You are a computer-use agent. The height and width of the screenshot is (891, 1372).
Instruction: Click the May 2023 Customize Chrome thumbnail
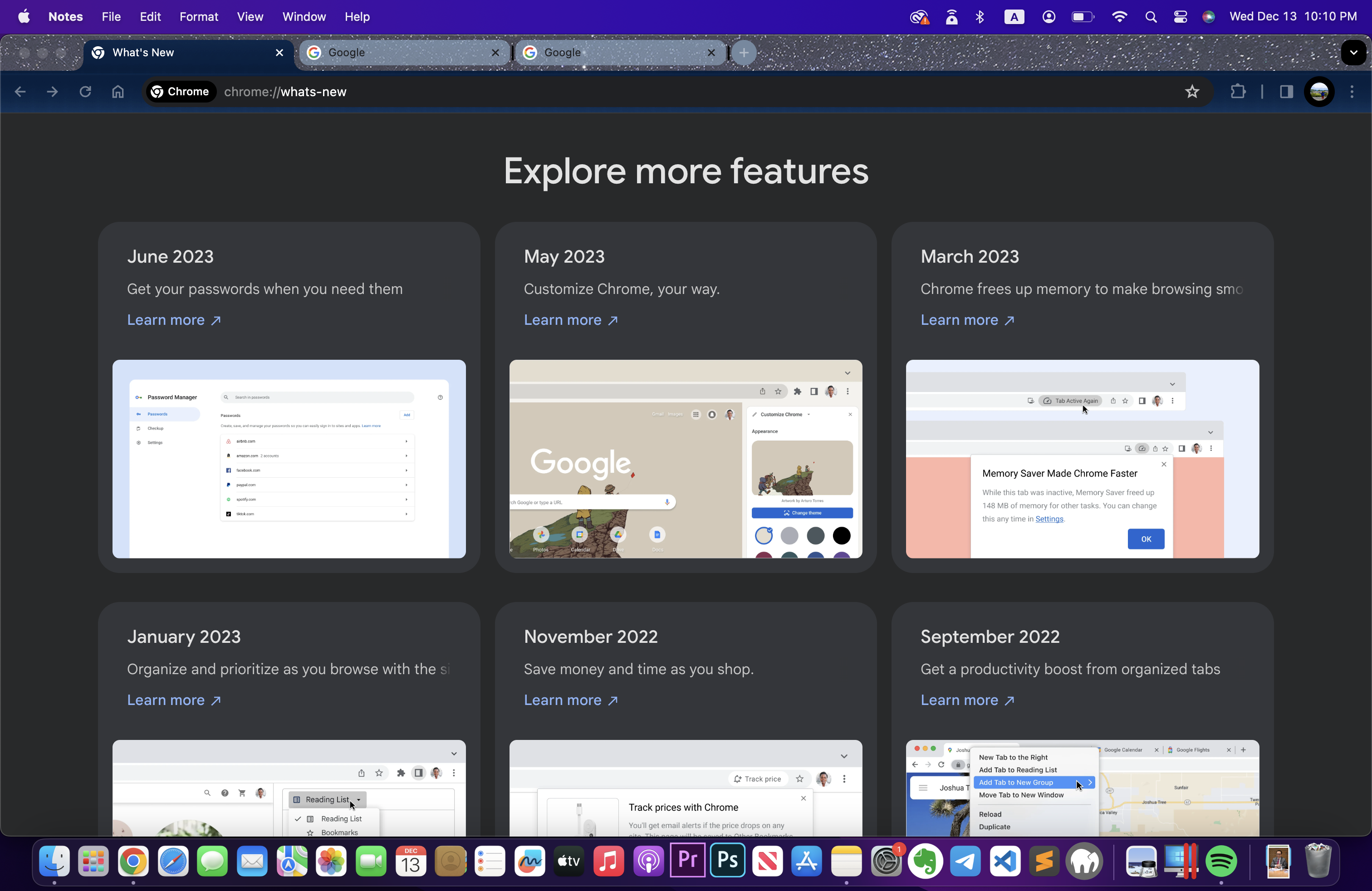pos(686,459)
